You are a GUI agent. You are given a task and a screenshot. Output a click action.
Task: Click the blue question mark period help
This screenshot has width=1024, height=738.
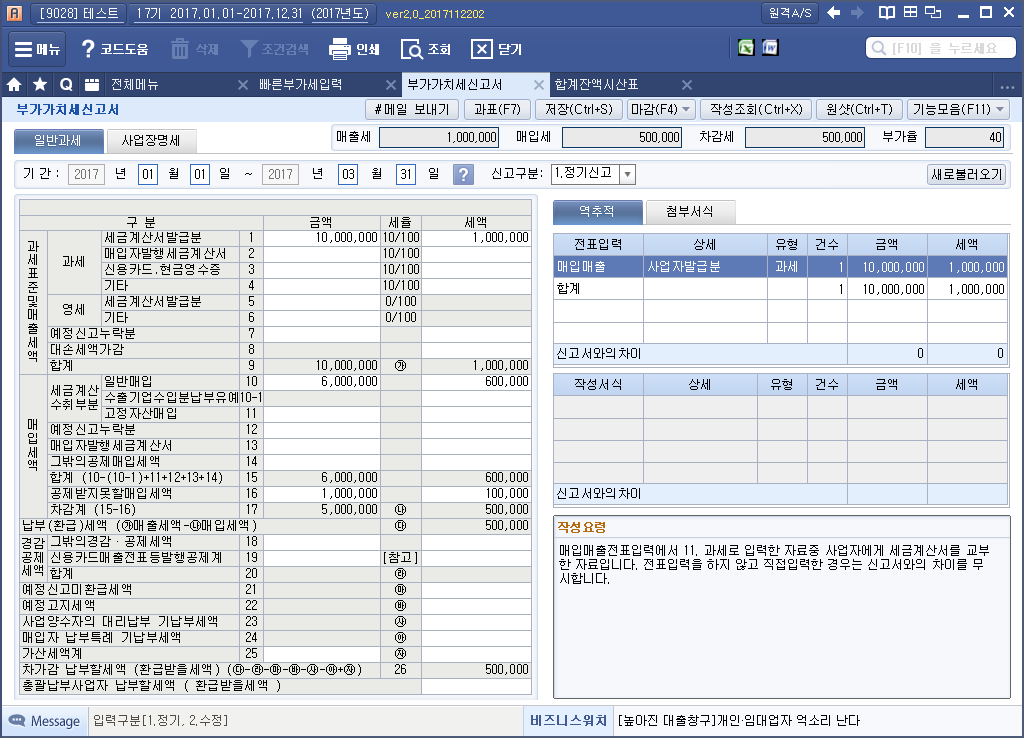coord(463,174)
